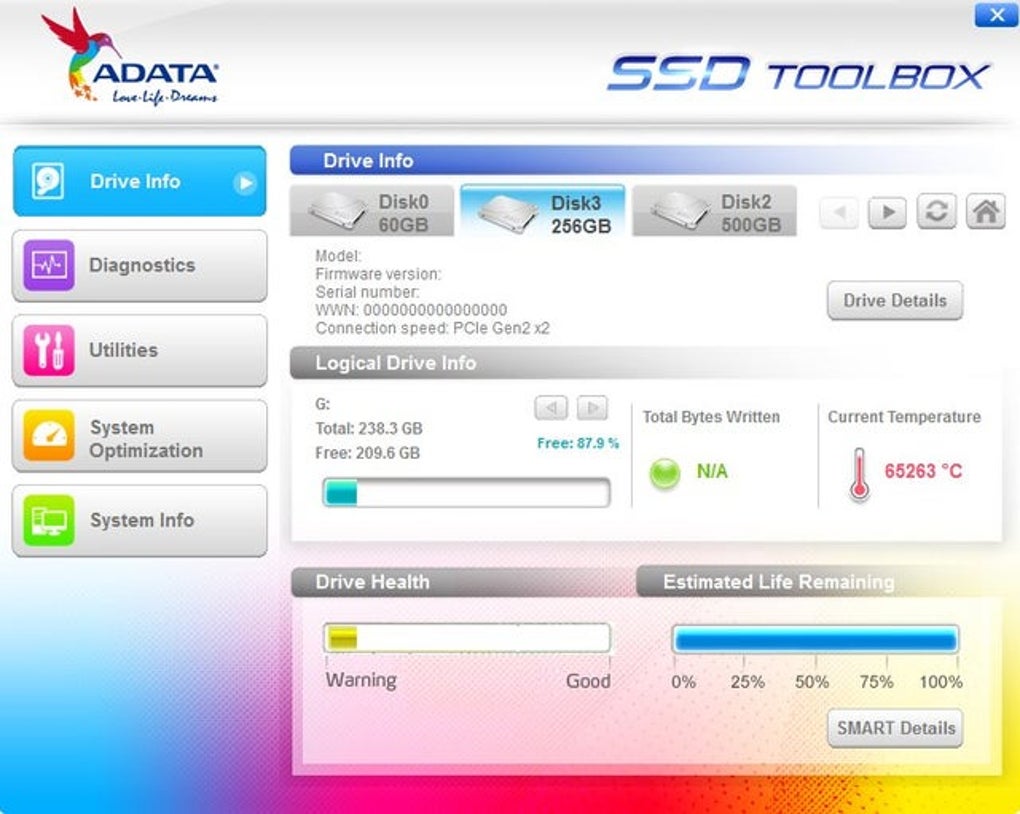Switch to the Disk3 256GB tab

point(542,210)
